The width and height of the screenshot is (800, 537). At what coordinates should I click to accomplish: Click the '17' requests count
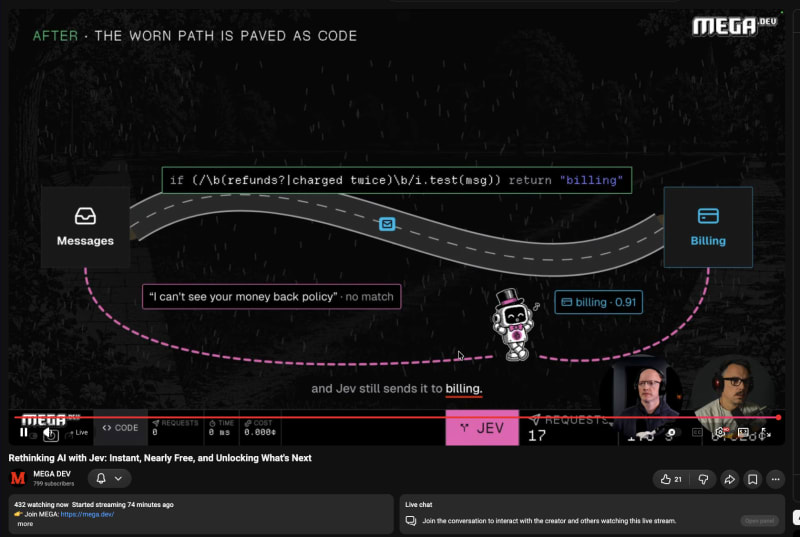coord(537,436)
